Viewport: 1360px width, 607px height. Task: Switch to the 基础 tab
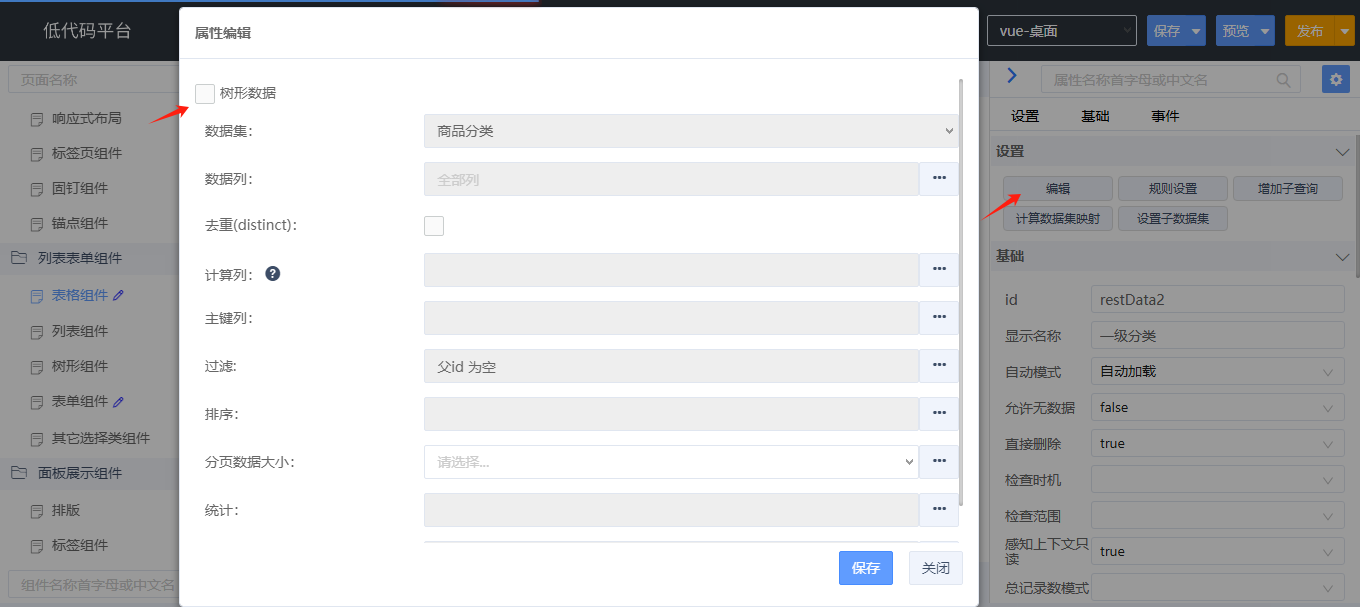click(1095, 116)
